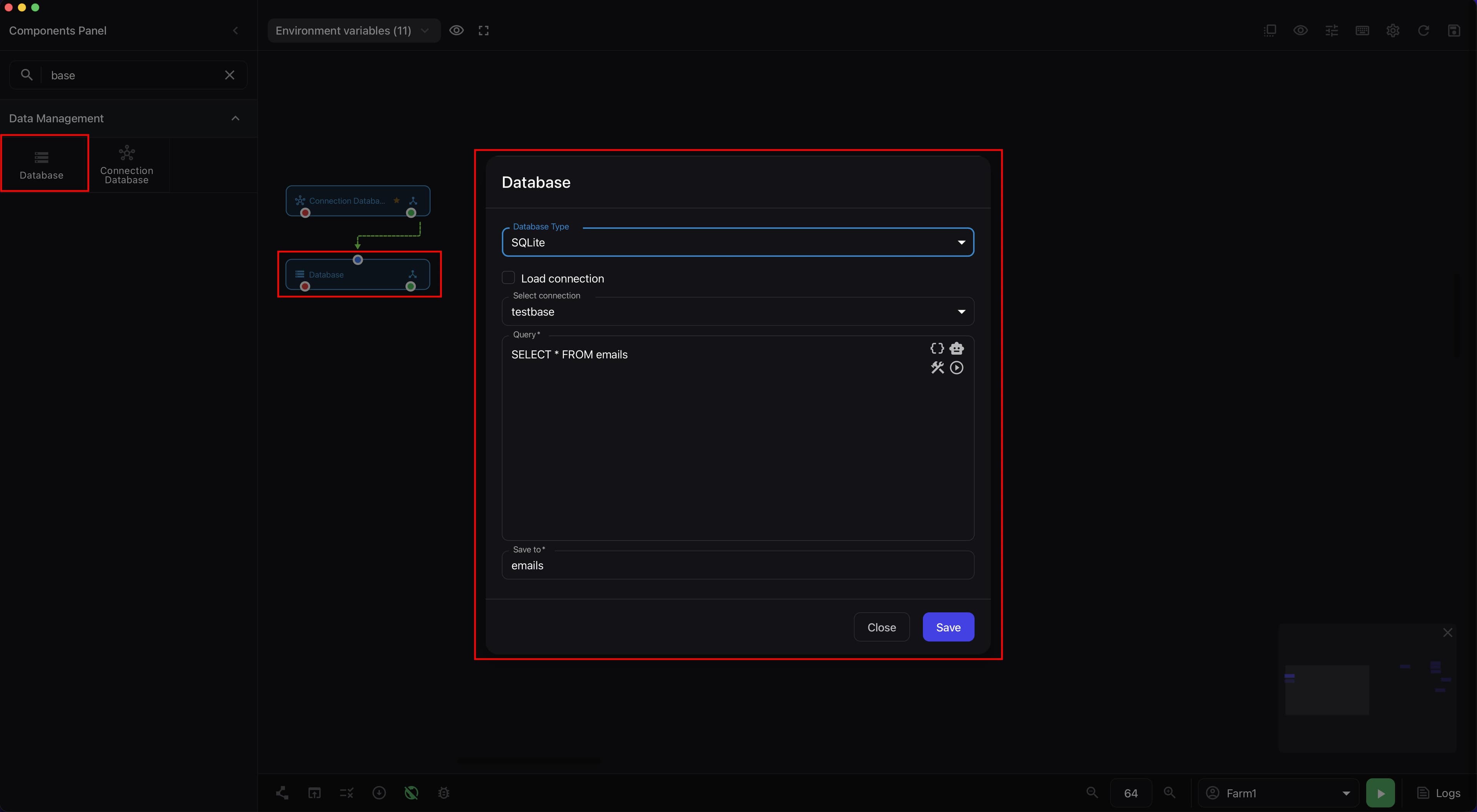Select the Connection Database component in panel
Viewport: 1477px width, 812px height.
point(126,165)
